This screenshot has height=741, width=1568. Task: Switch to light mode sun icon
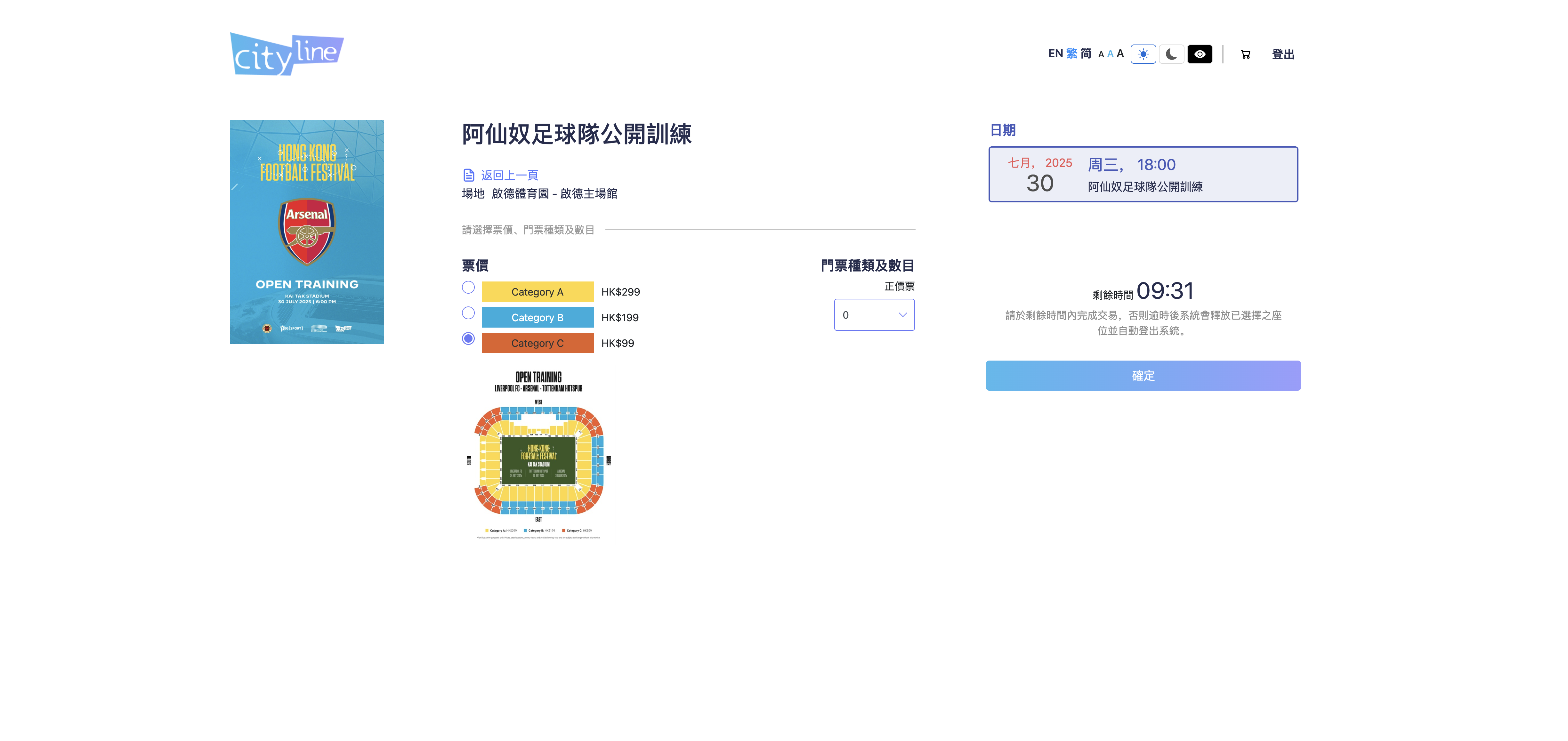1143,54
